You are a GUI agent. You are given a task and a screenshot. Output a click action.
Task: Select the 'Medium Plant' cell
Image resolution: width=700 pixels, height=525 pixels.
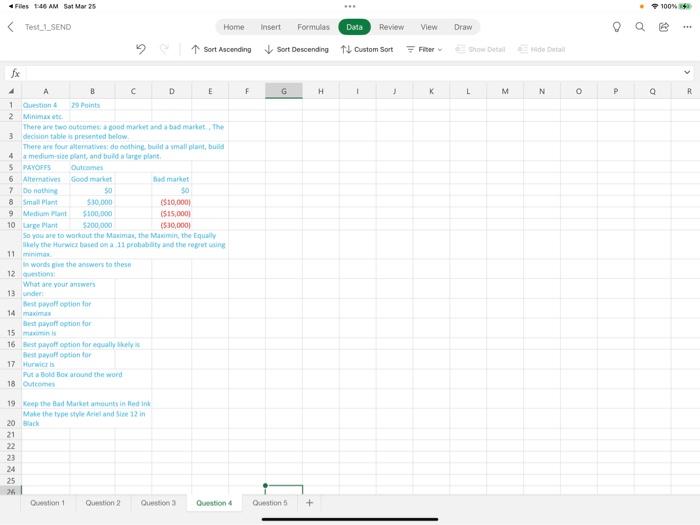(46, 214)
